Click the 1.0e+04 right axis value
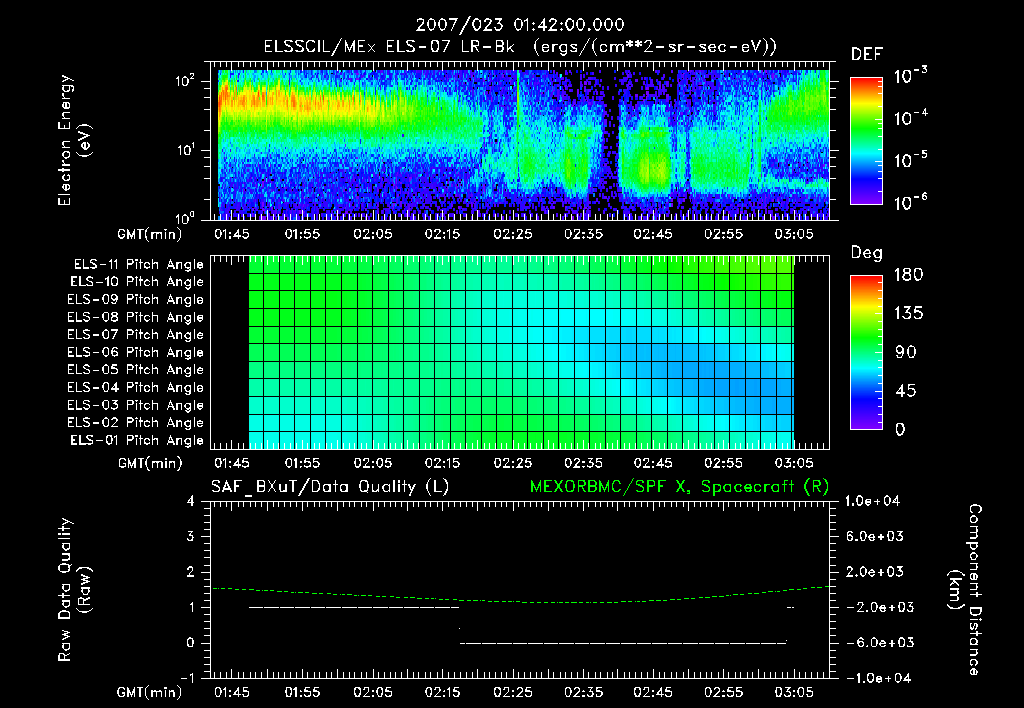1024x708 pixels. (x=872, y=501)
